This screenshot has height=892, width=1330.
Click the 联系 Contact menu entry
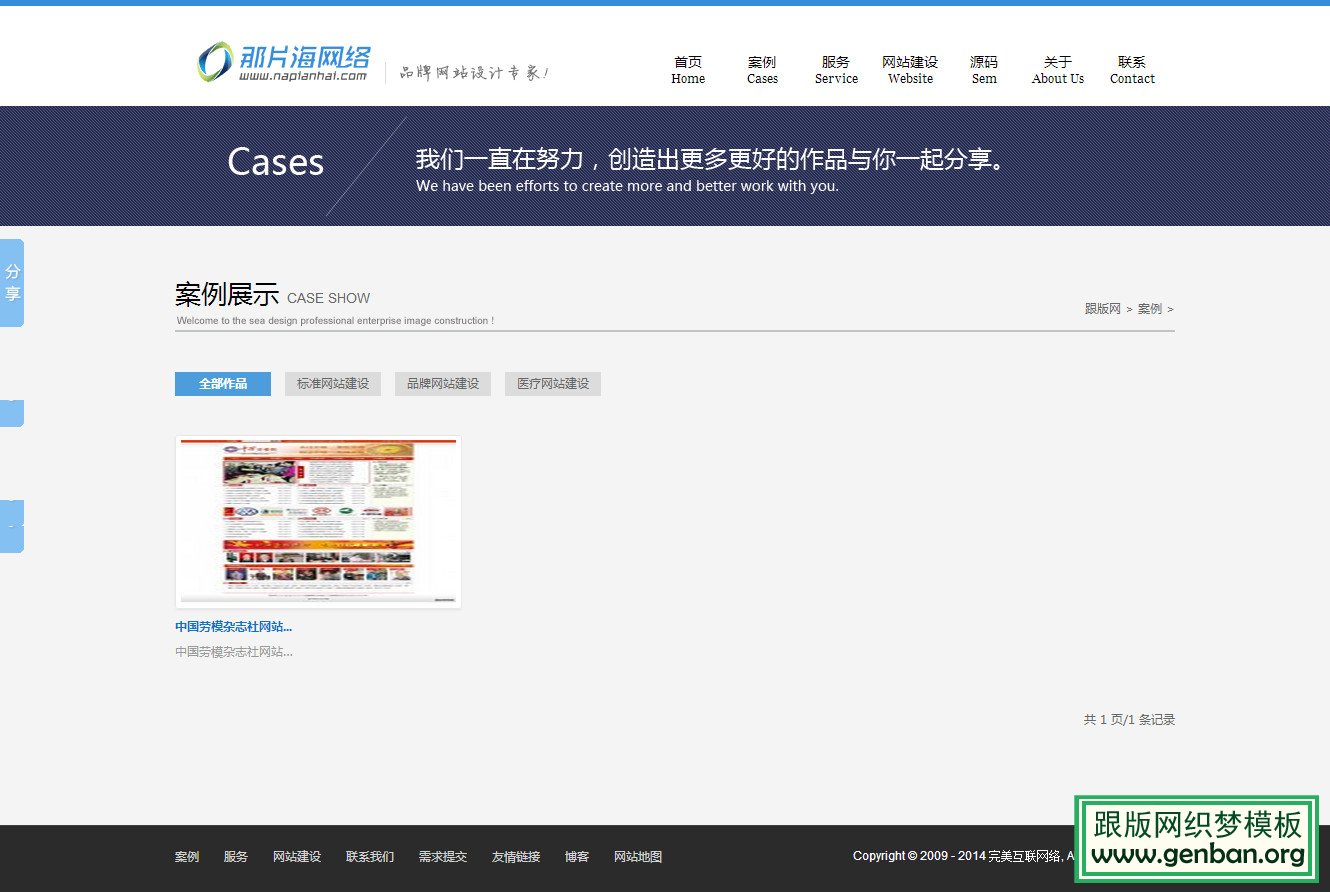pos(1131,70)
